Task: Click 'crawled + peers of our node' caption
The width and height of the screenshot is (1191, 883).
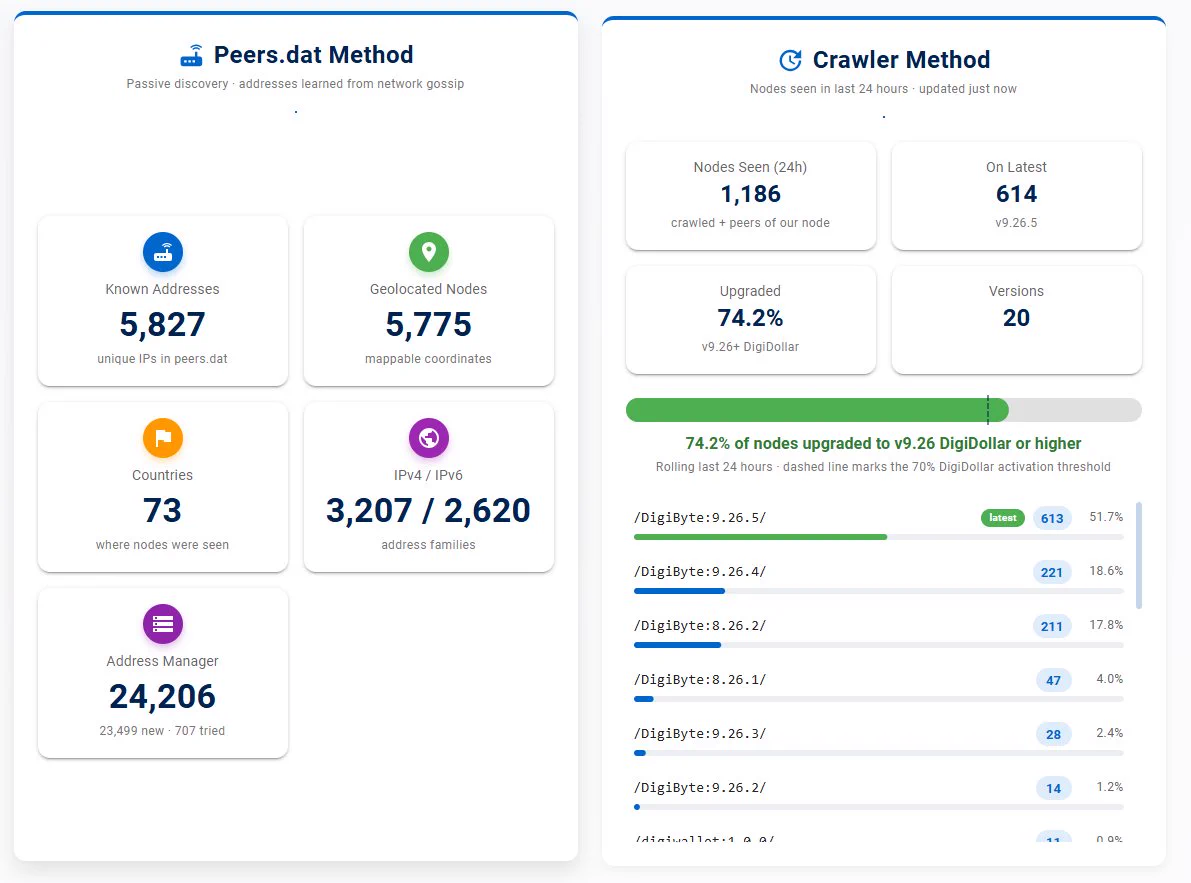Action: [x=750, y=222]
